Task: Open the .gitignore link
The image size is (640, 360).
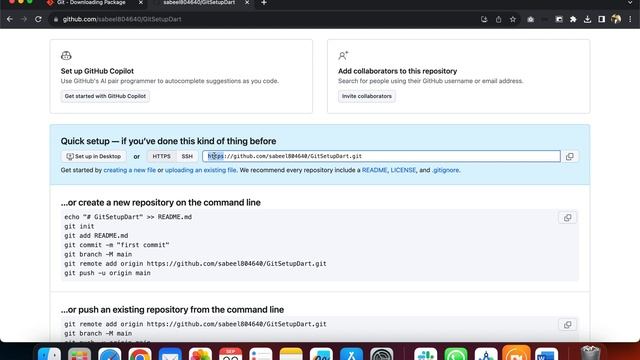Action: (446, 170)
